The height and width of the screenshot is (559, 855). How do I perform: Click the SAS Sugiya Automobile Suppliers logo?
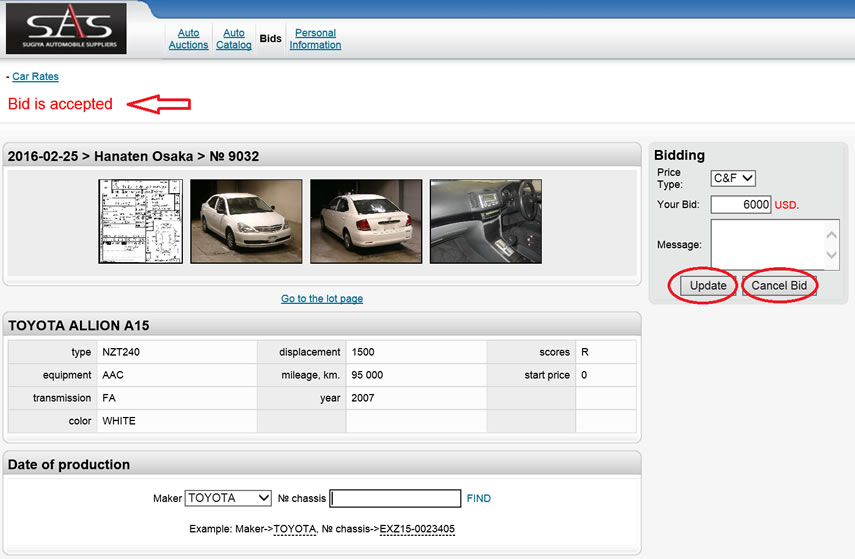click(x=66, y=28)
